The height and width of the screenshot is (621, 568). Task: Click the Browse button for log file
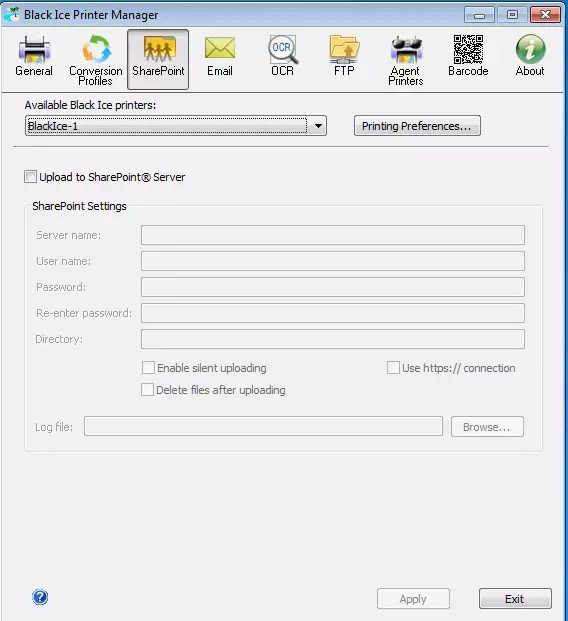(x=487, y=427)
